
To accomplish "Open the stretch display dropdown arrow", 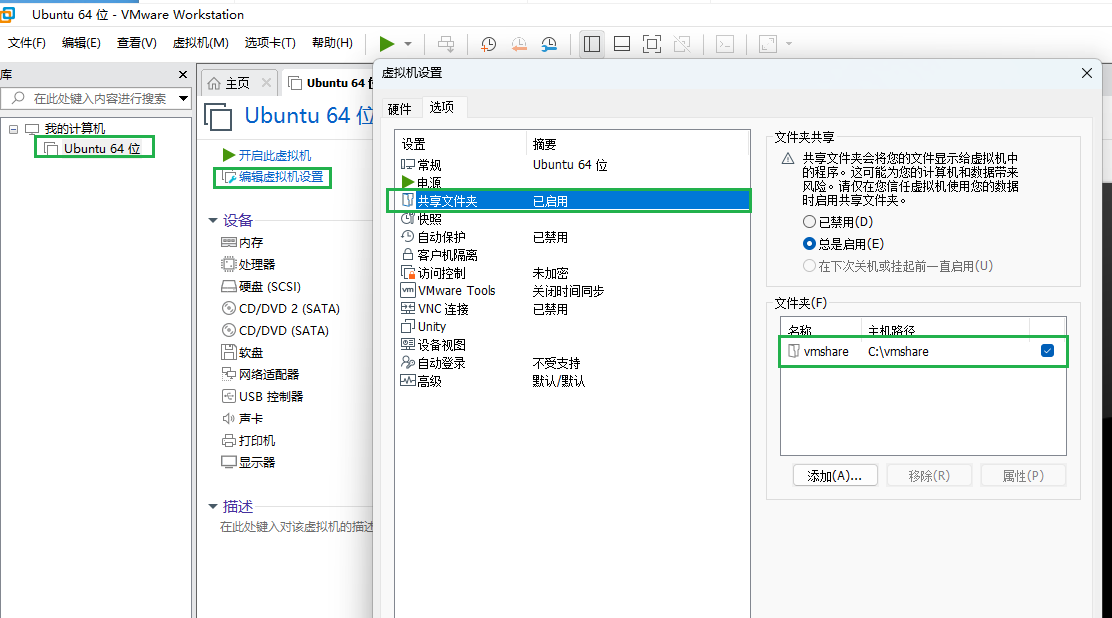I will pyautogui.click(x=789, y=44).
